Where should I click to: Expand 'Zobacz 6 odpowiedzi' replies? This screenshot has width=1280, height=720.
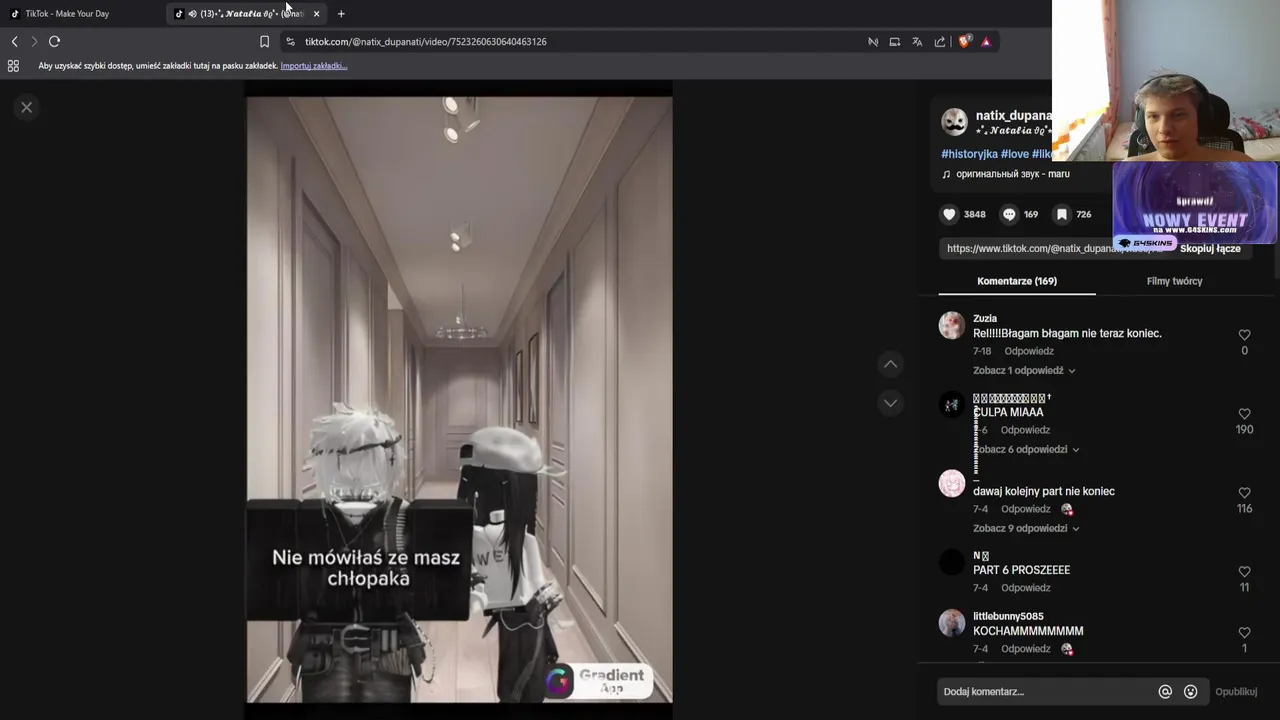click(1026, 449)
